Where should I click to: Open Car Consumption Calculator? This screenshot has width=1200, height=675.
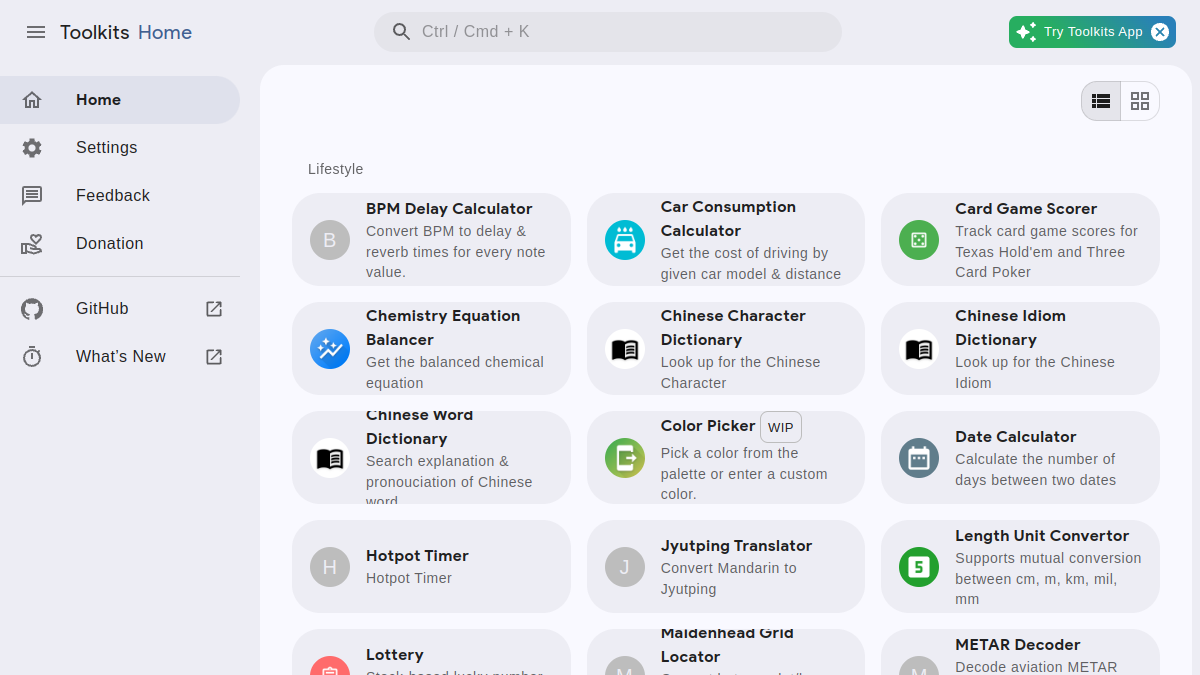[x=726, y=240]
